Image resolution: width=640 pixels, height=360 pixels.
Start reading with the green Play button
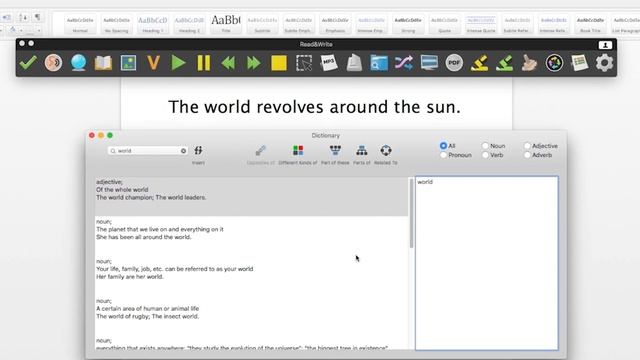[x=178, y=63]
